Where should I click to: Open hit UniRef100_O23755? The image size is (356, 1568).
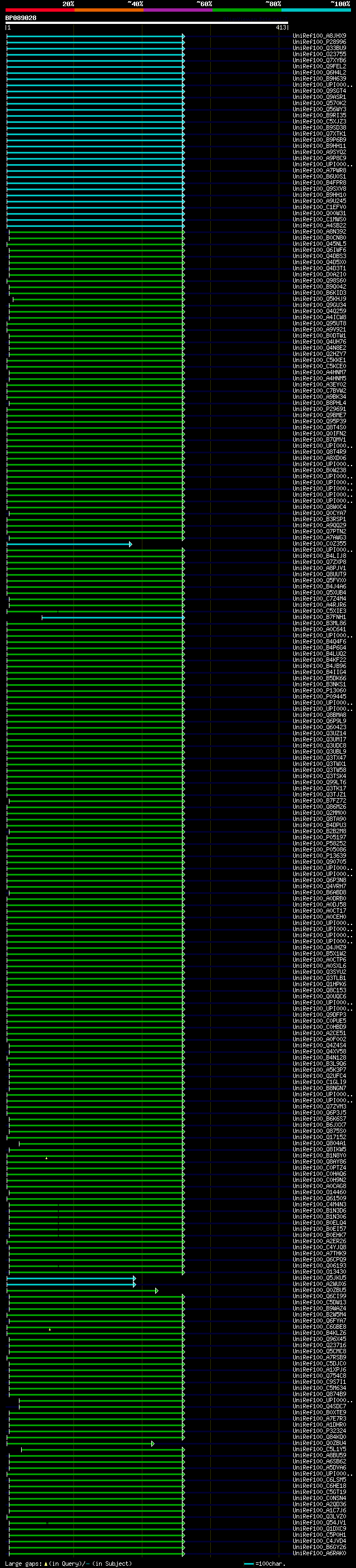319,54
